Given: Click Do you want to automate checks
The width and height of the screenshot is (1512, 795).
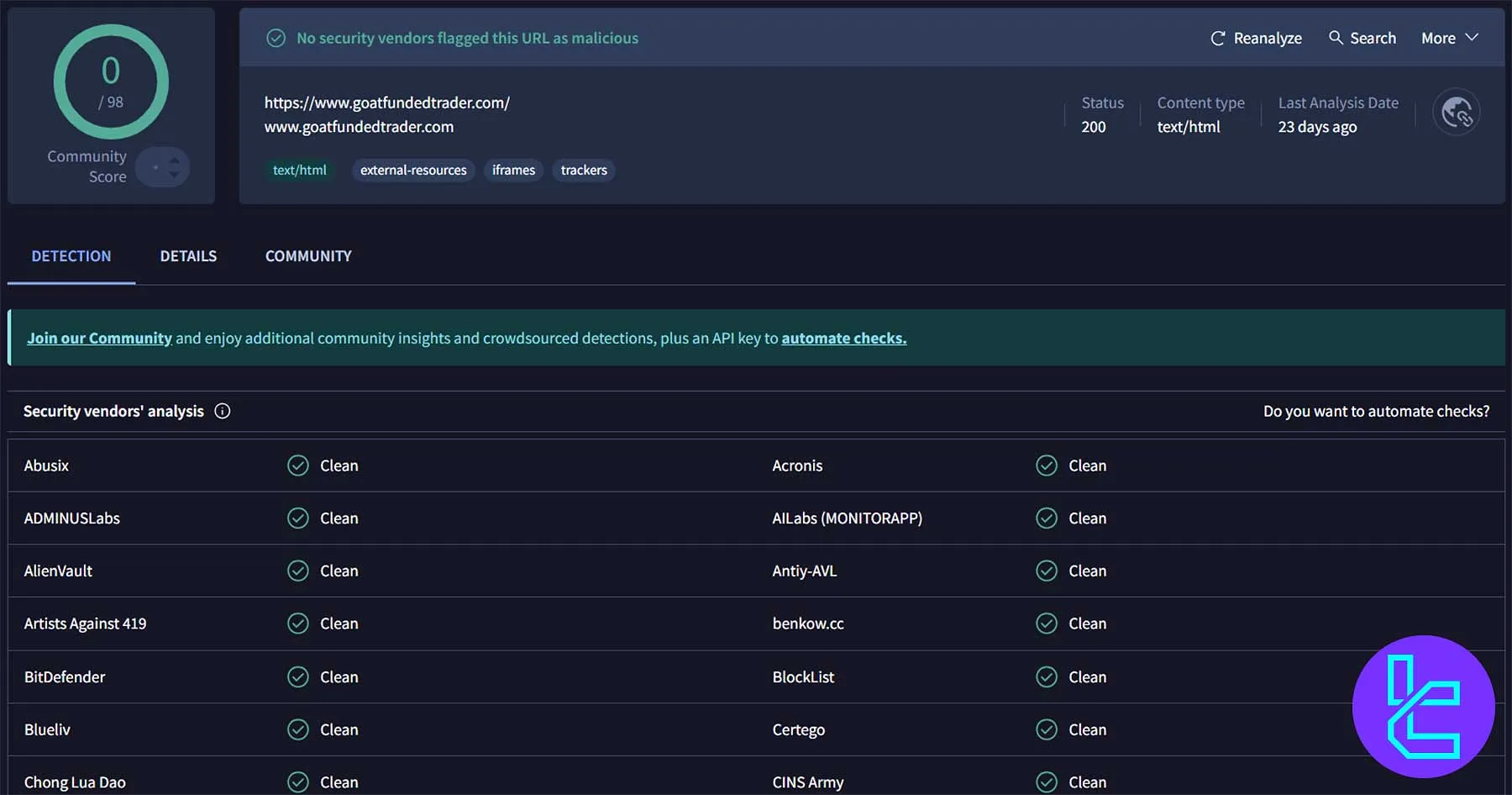Looking at the screenshot, I should tap(1376, 411).
